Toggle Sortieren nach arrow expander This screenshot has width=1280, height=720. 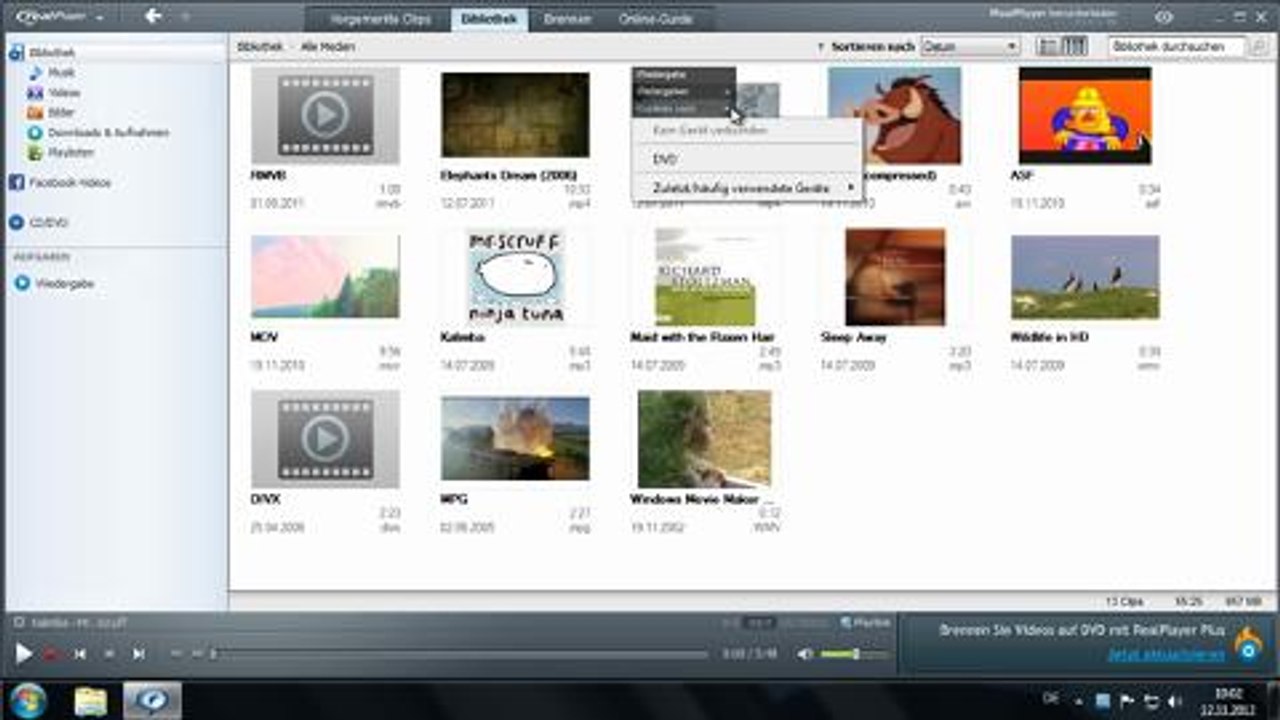[x=821, y=47]
